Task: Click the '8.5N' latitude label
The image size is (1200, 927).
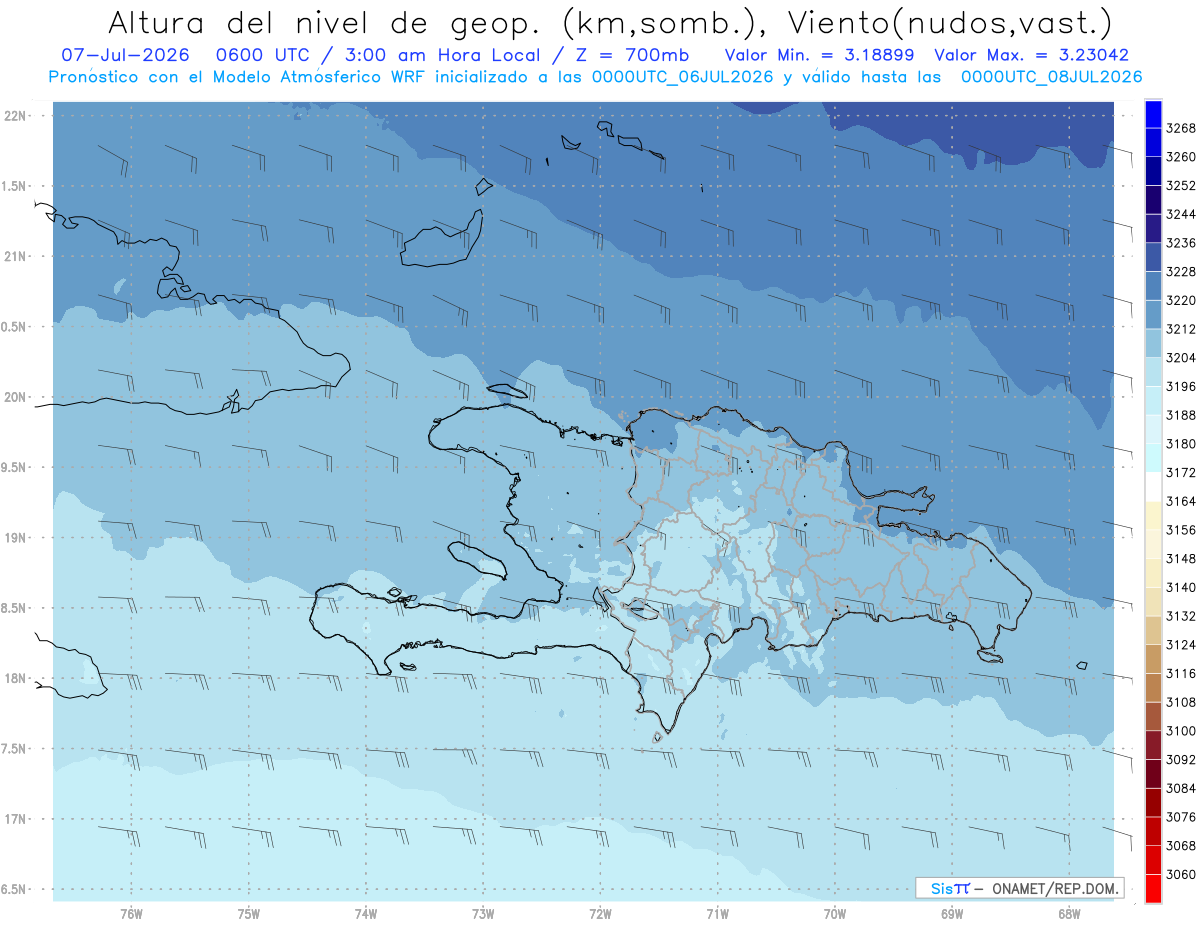Action: [x=15, y=608]
